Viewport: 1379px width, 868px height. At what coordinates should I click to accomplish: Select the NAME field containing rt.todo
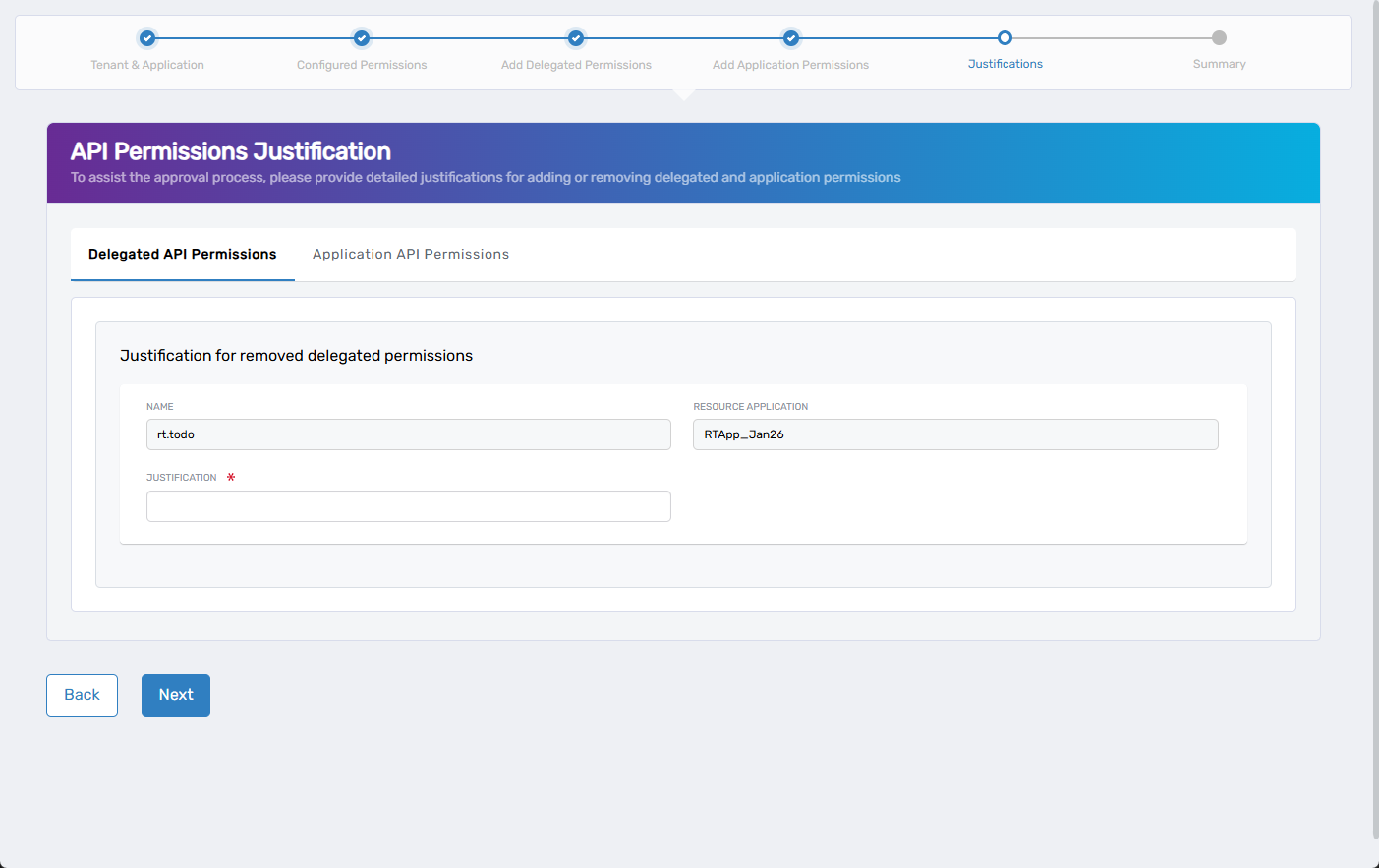[x=408, y=434]
